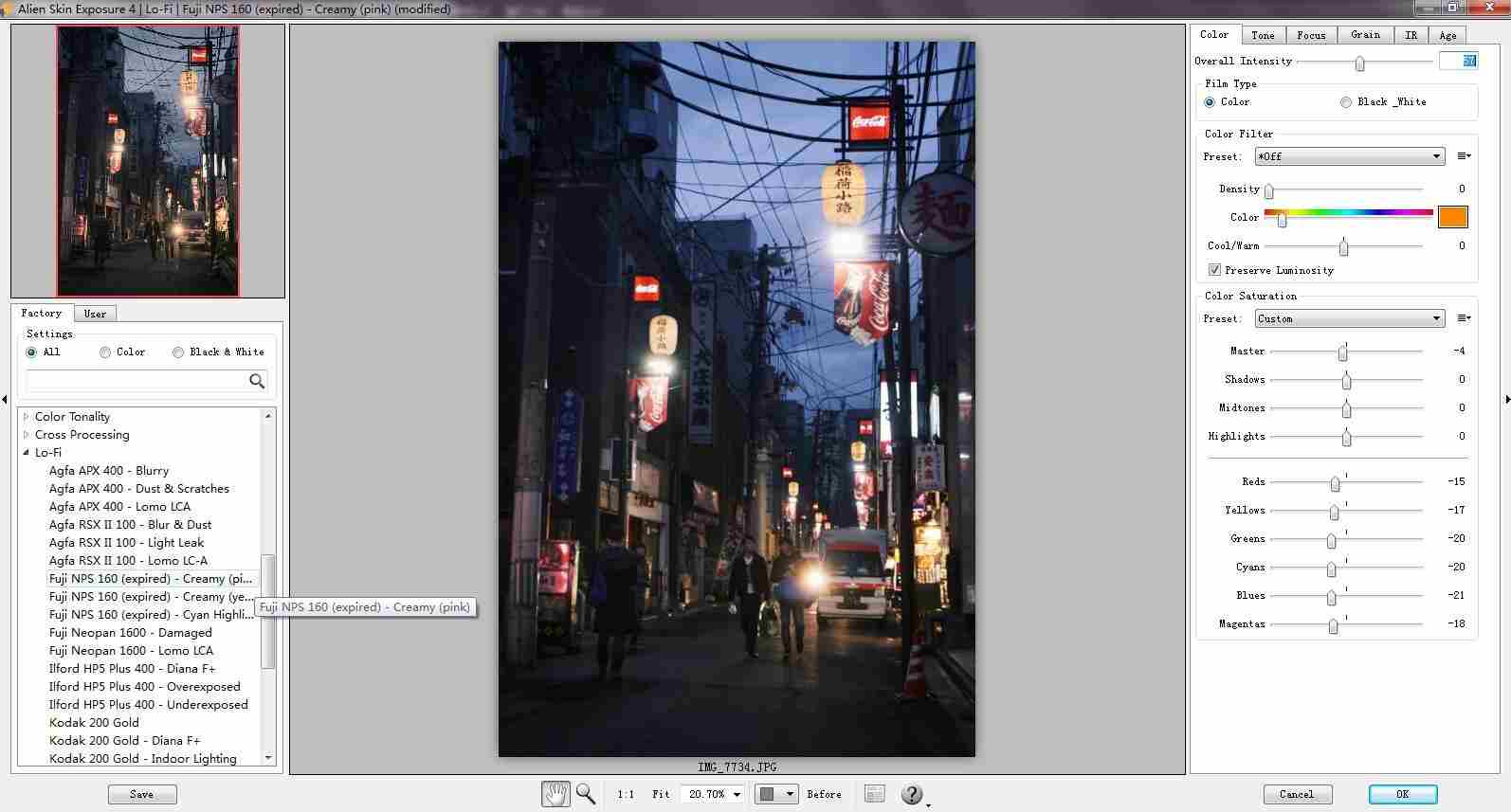Set zoom to 1:1
1511x812 pixels.
627,794
